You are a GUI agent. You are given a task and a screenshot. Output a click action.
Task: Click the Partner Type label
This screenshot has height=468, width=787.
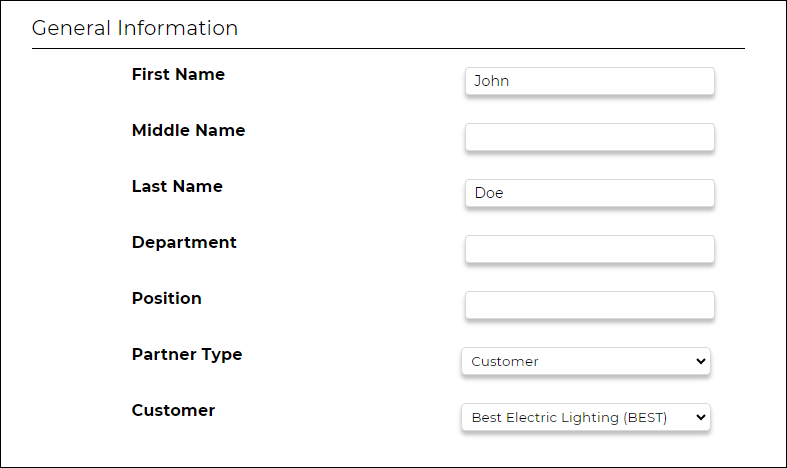(x=187, y=355)
